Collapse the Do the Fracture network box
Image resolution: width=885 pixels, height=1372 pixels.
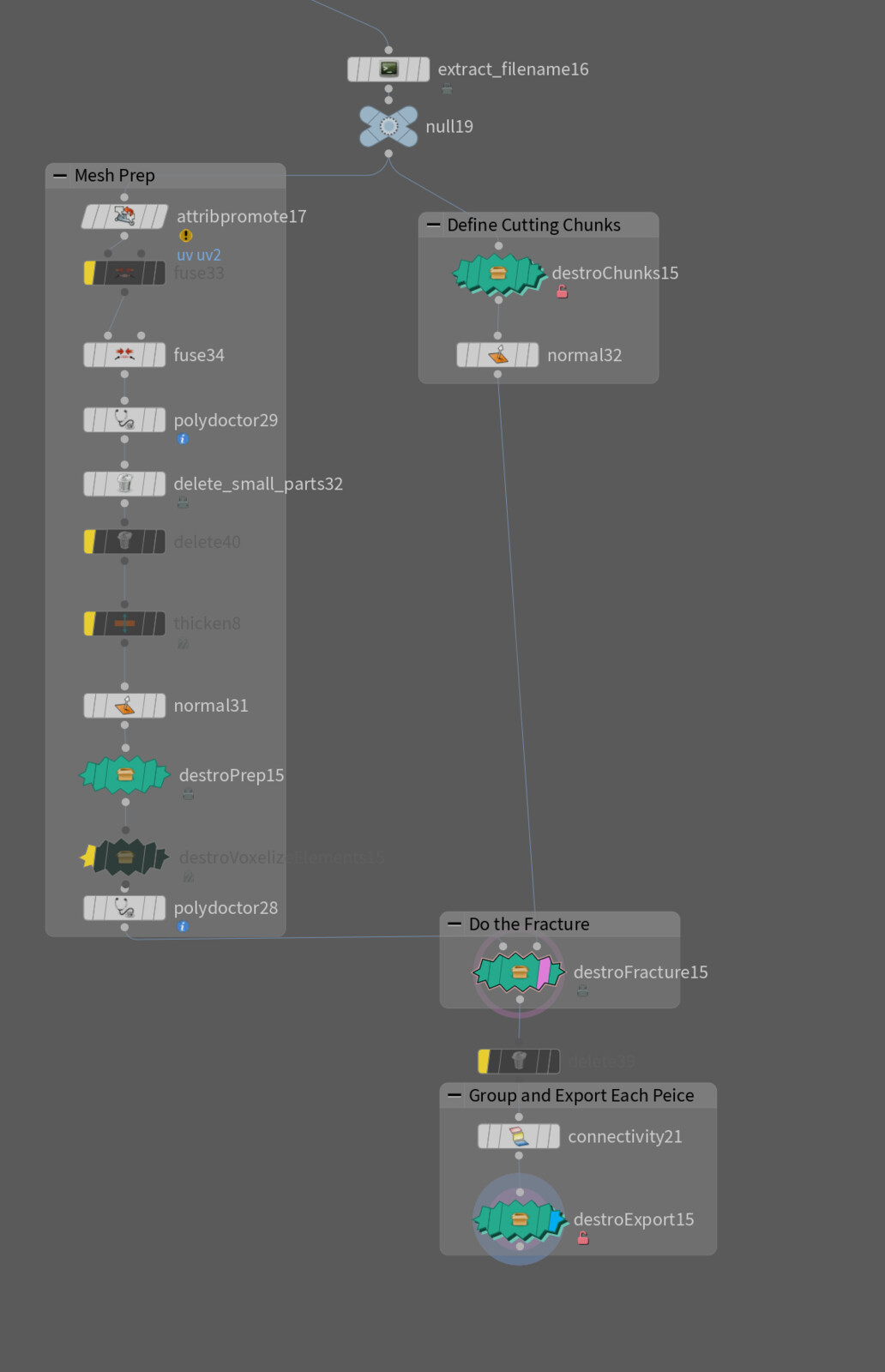[455, 924]
